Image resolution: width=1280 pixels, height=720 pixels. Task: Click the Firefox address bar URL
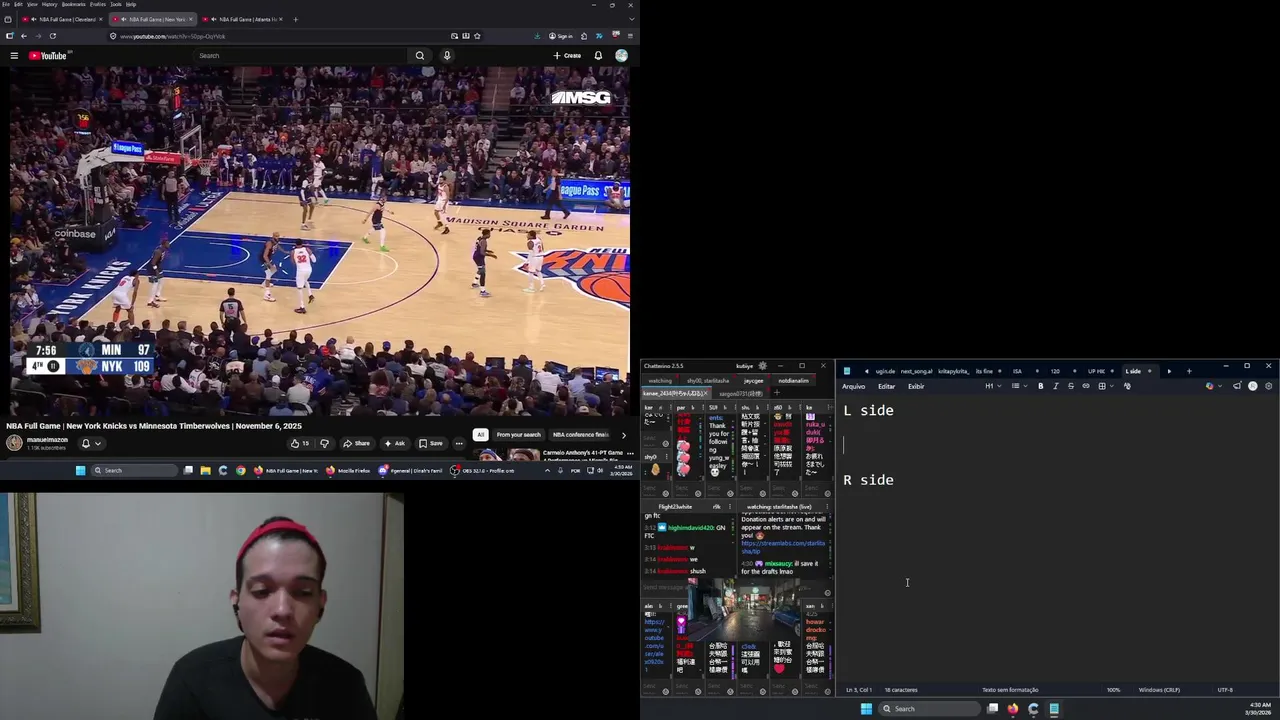[172, 36]
